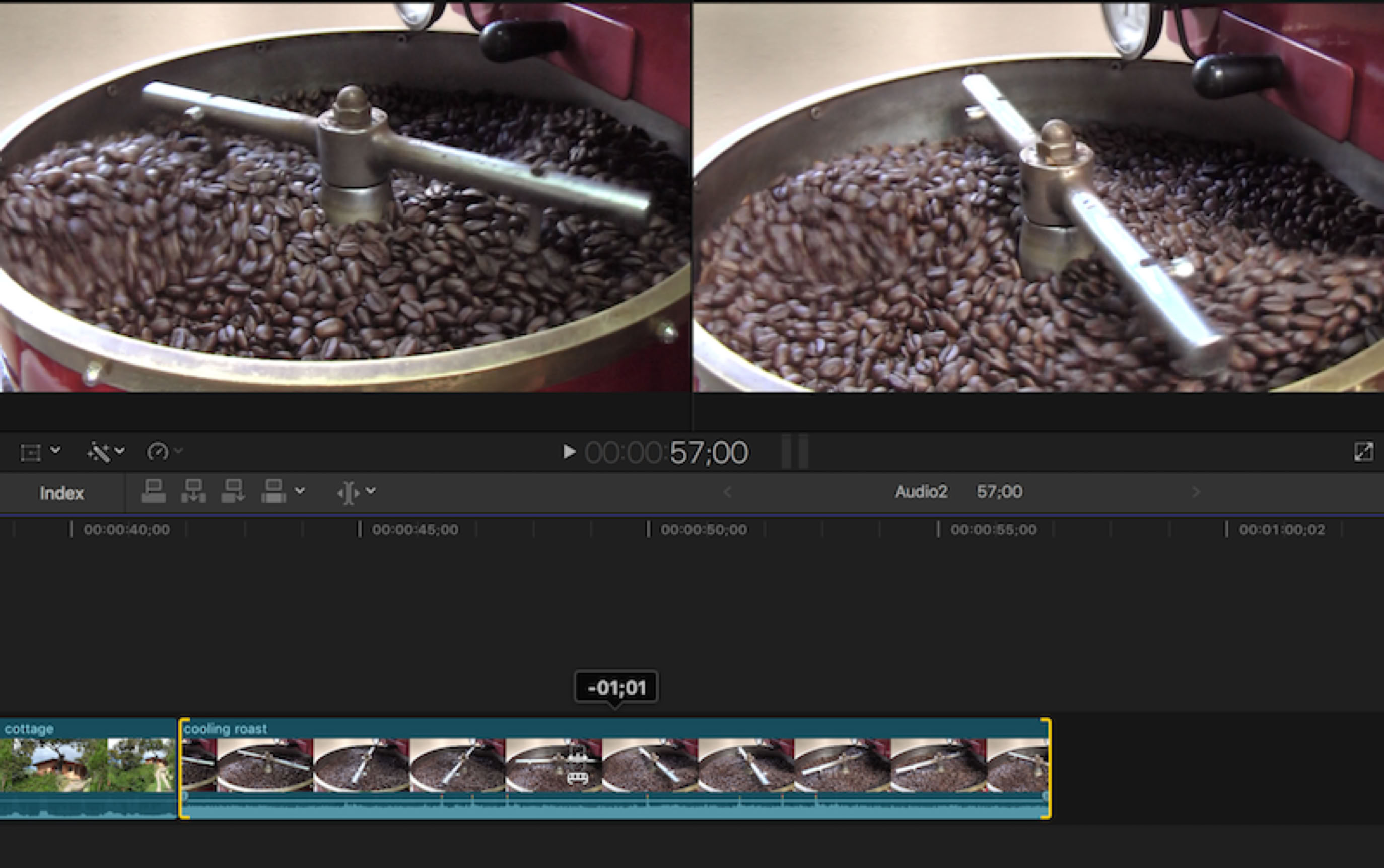Open the Retime speedometer menu
The height and width of the screenshot is (868, 1384).
(x=157, y=452)
